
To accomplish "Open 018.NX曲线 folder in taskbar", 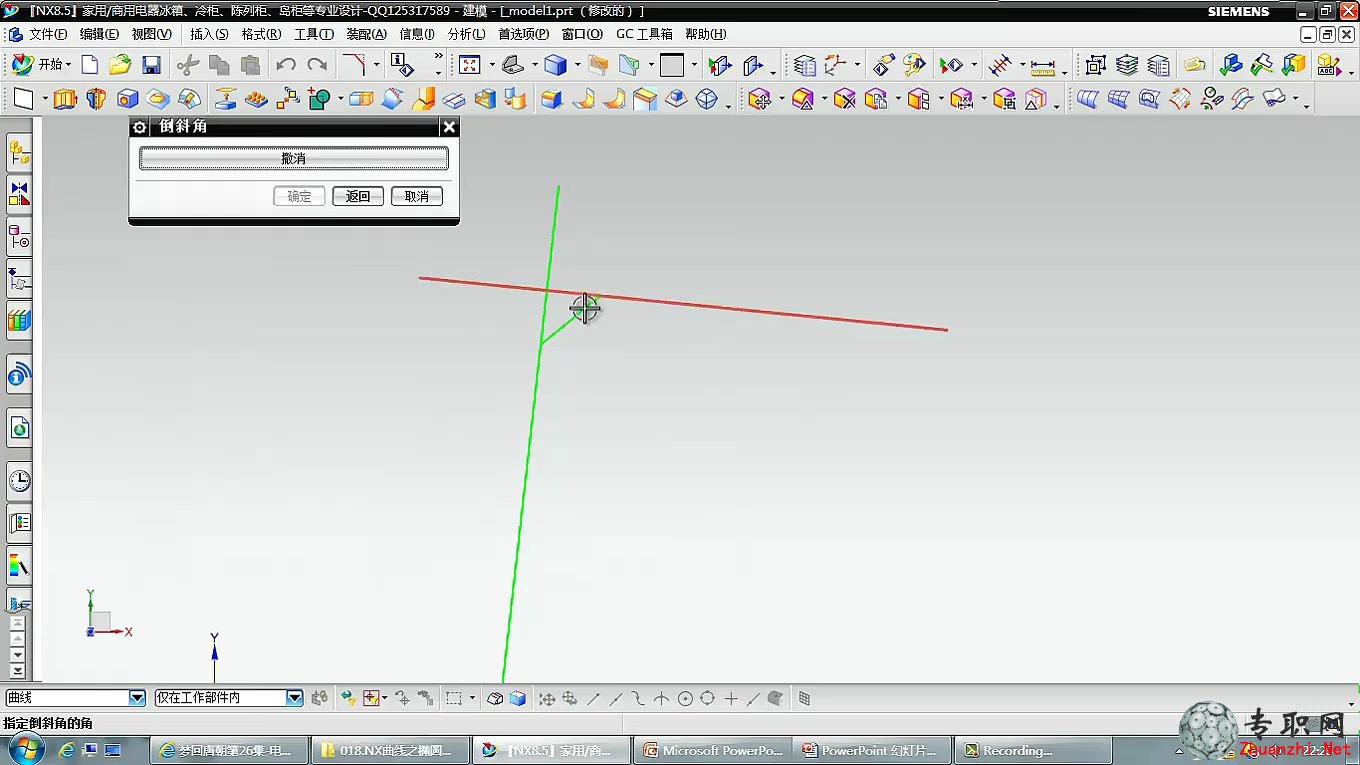I will (391, 750).
